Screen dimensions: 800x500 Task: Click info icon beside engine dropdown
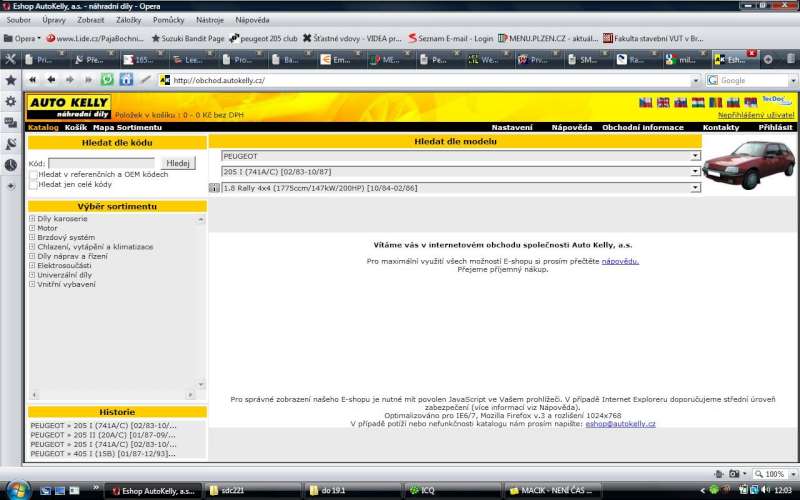coord(214,188)
